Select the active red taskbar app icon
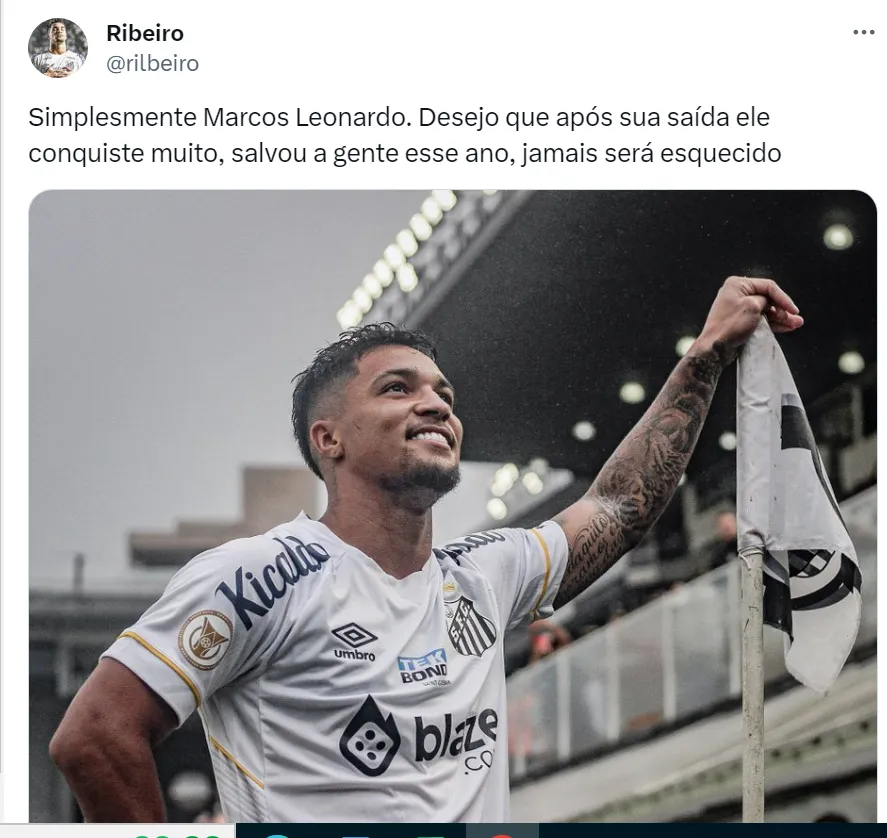The width and height of the screenshot is (887, 838). pos(502,835)
